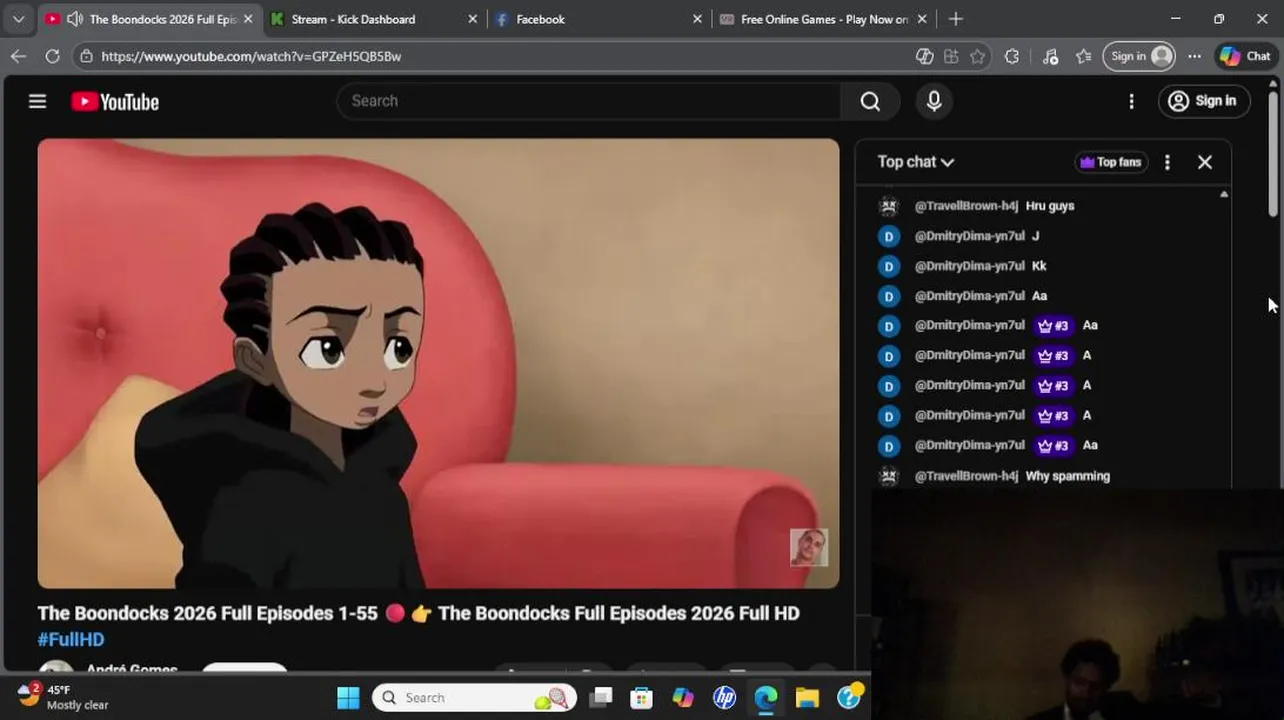Open the HP app in the taskbar
The height and width of the screenshot is (720, 1284).
click(725, 698)
